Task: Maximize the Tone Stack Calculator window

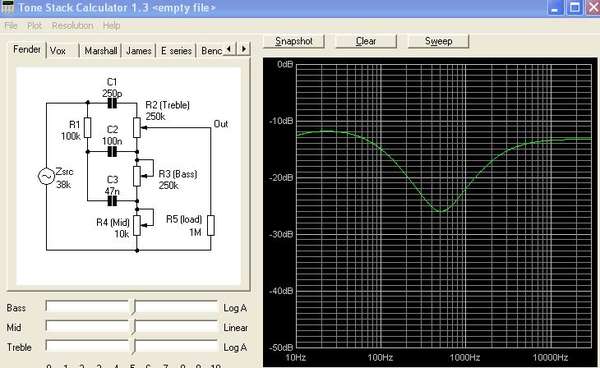Action: tap(574, 8)
